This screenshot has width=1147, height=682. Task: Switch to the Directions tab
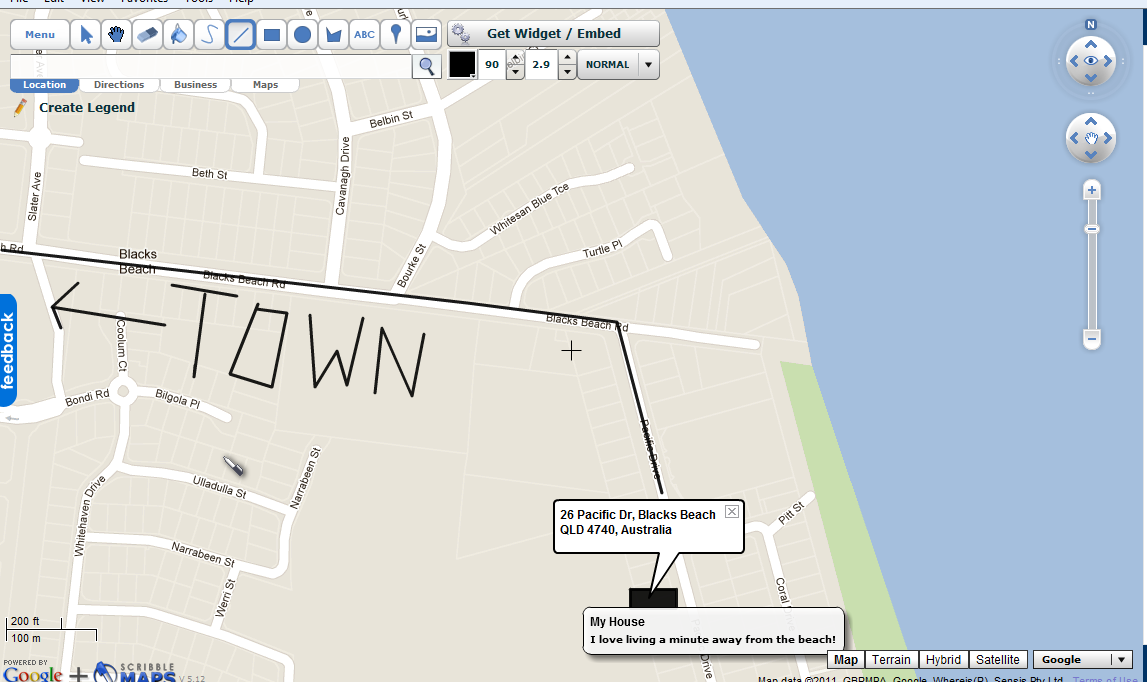(x=119, y=85)
